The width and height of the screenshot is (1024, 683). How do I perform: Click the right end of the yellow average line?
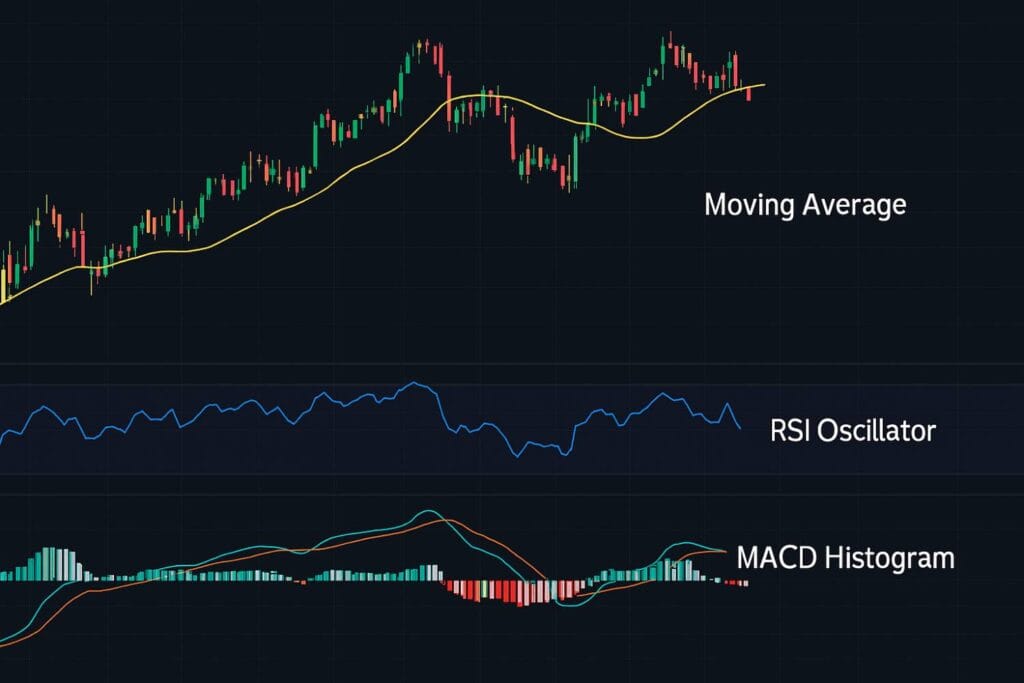(763, 85)
